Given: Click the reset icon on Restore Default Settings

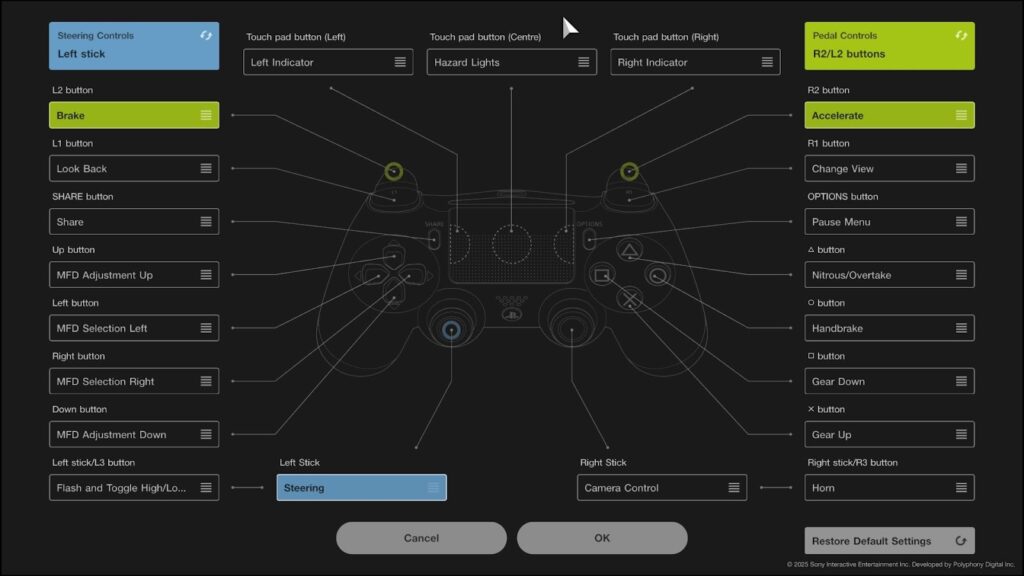Looking at the screenshot, I should pyautogui.click(x=961, y=541).
